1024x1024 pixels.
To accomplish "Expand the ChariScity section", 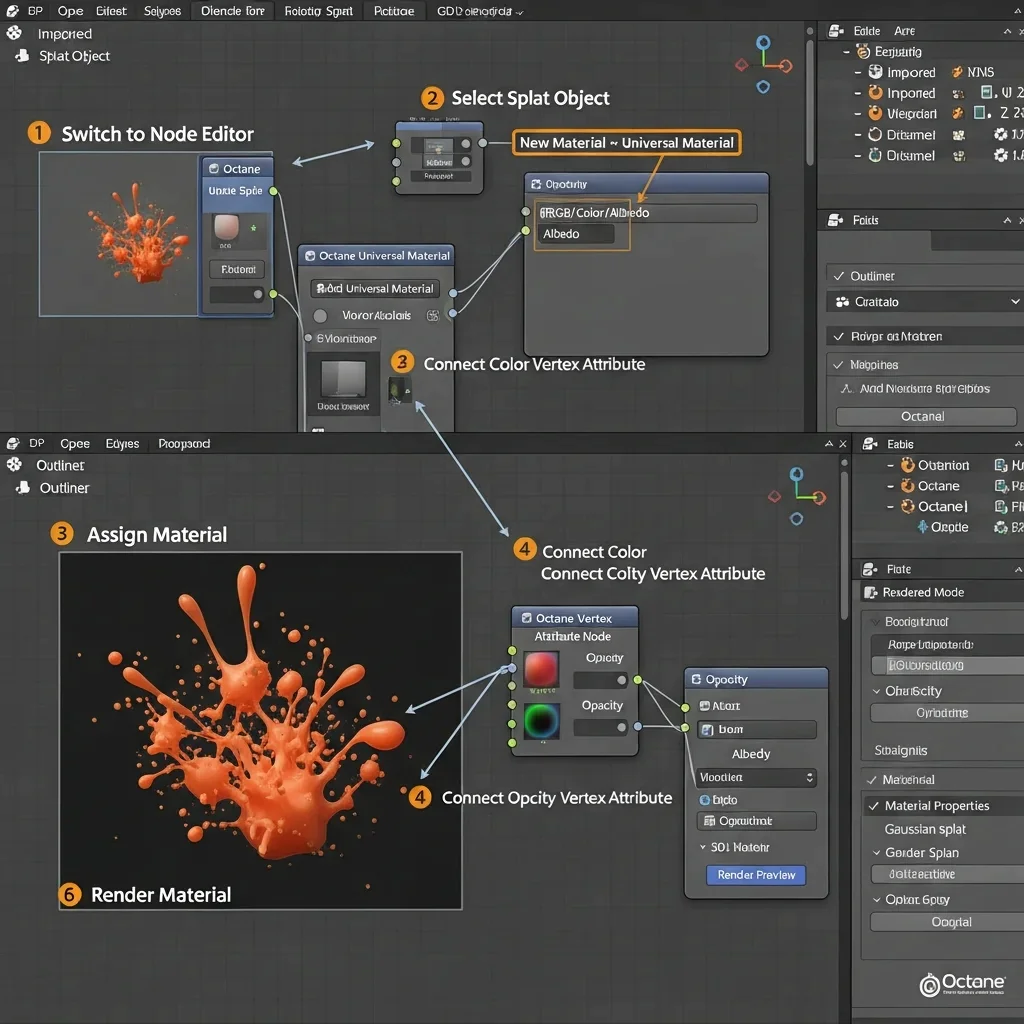I will tap(876, 691).
